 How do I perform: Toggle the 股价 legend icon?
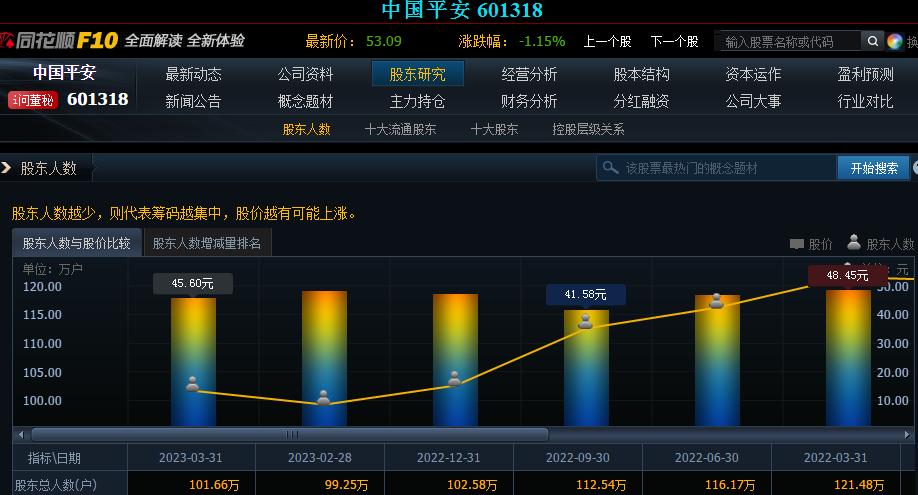[x=796, y=244]
